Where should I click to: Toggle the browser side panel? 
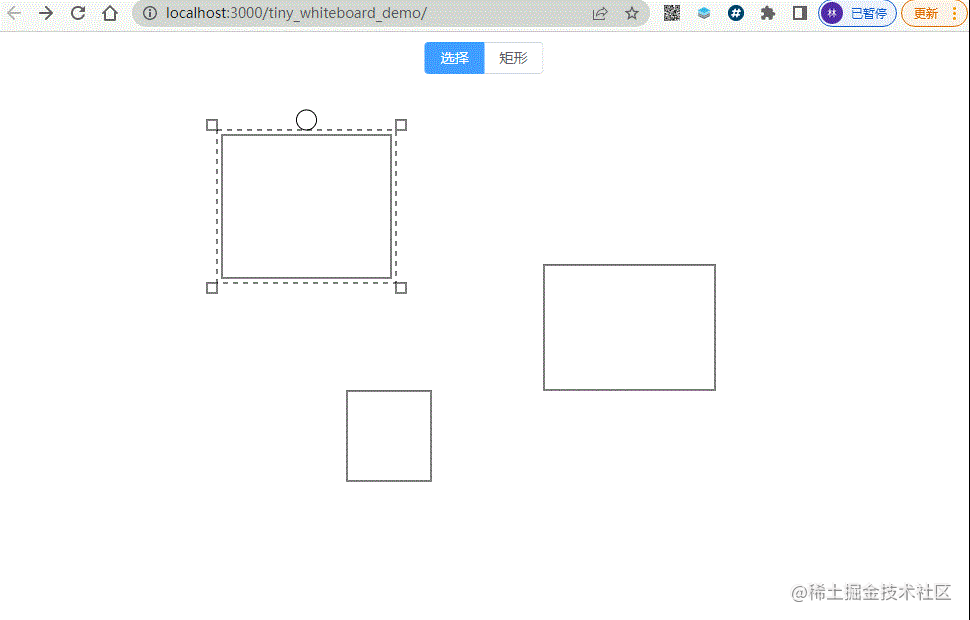[x=800, y=13]
